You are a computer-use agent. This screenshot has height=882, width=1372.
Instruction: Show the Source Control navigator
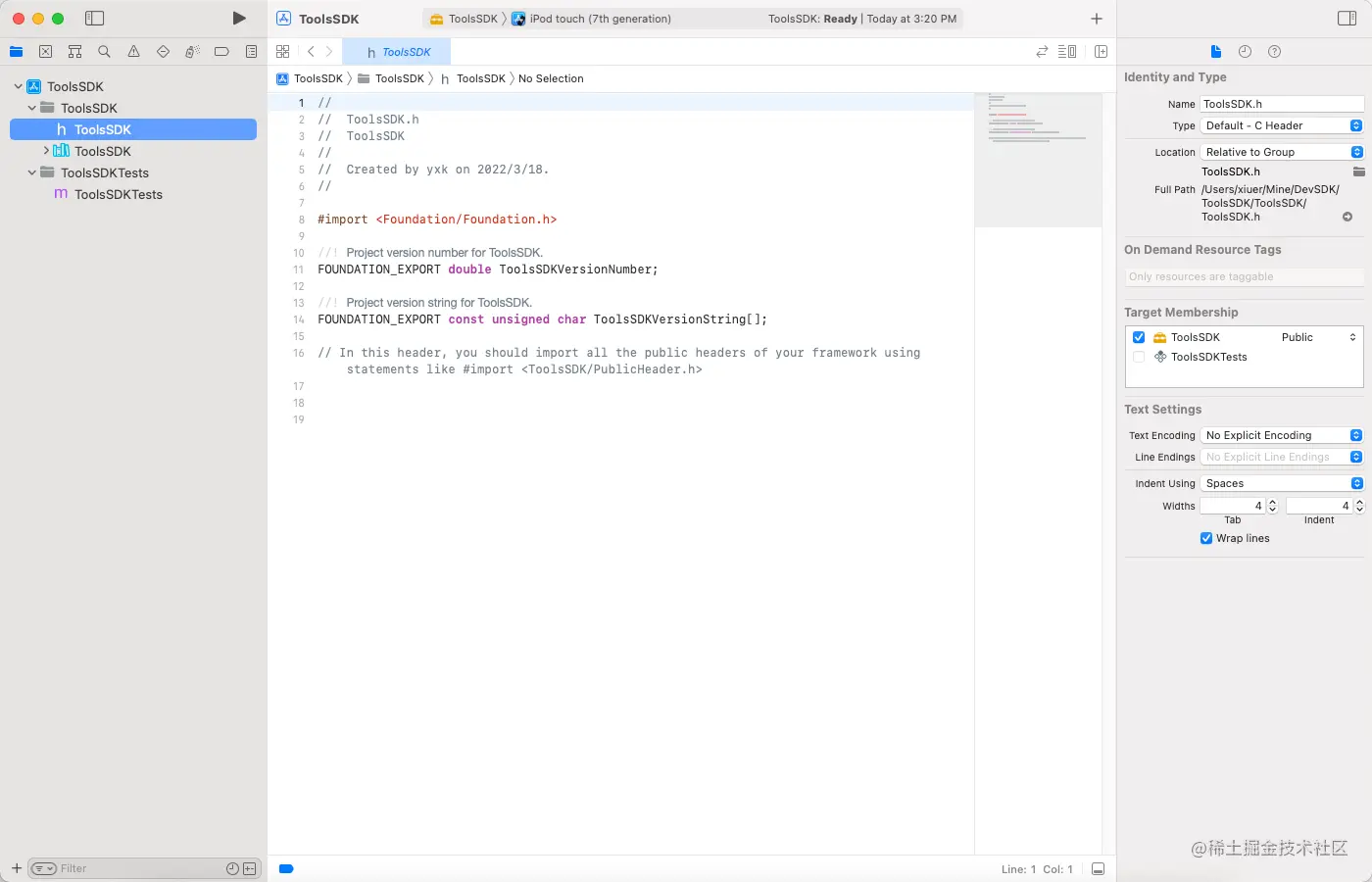pyautogui.click(x=46, y=52)
